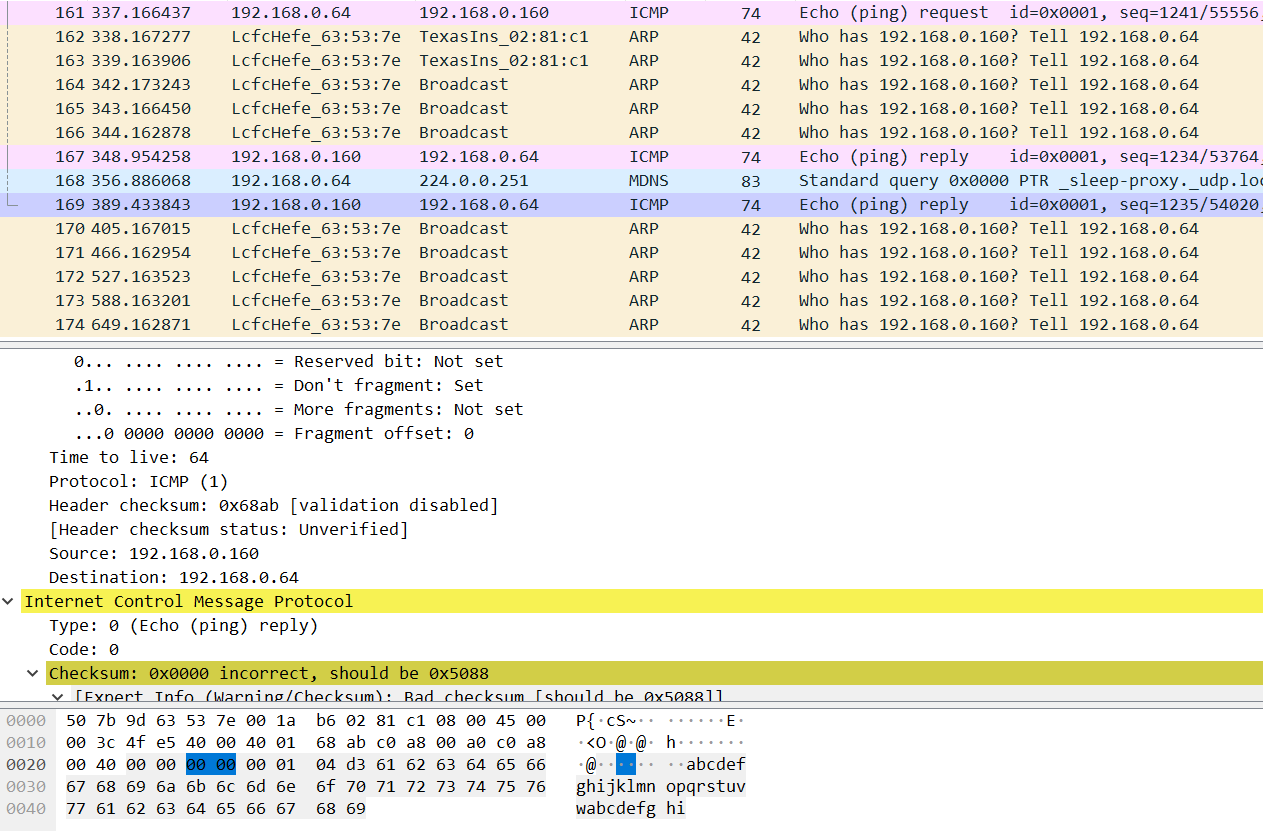Collapse the Checksum 0x0000 incorrect tree node
The image size is (1263, 831).
[34, 673]
